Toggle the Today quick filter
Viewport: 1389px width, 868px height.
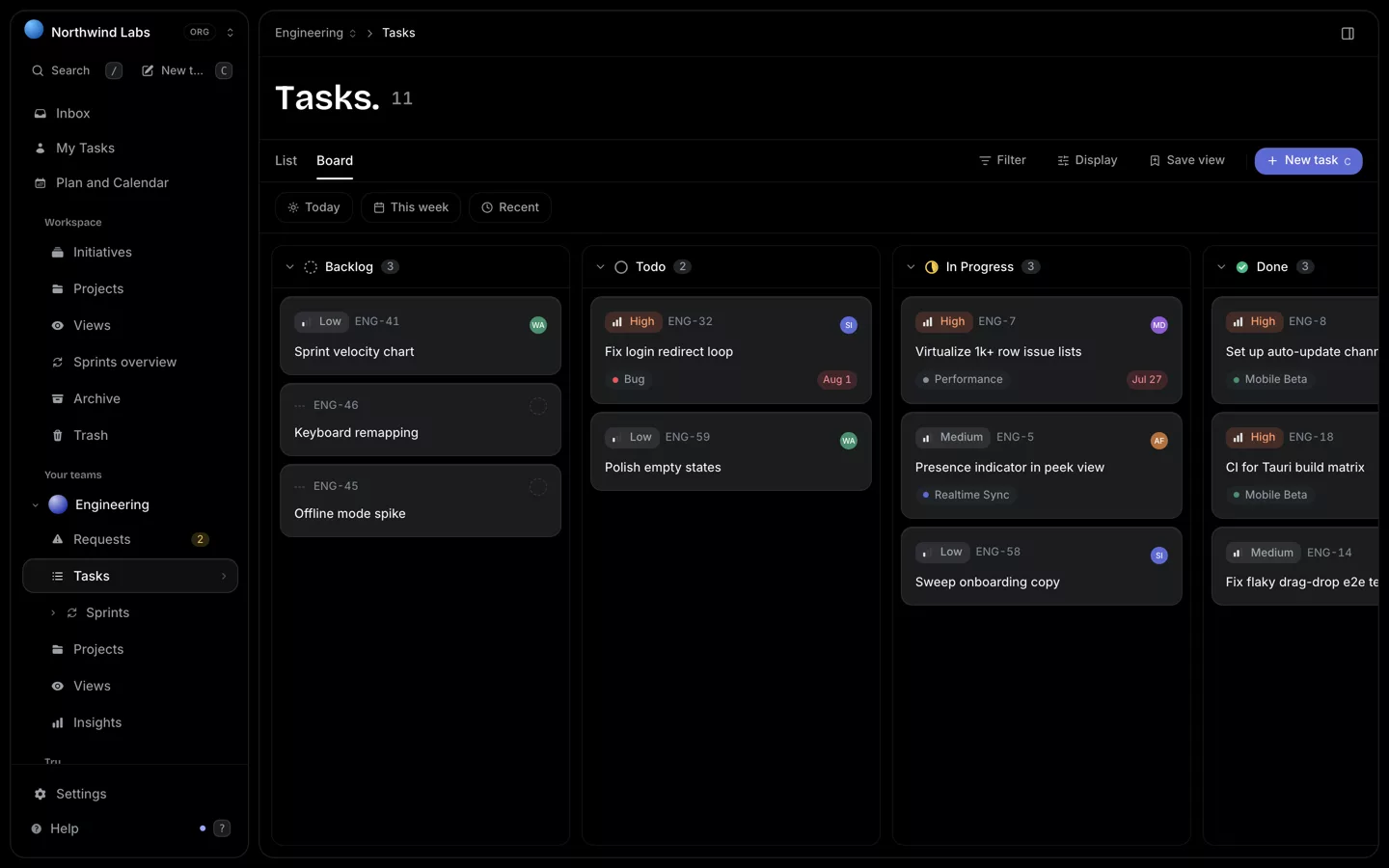[313, 207]
